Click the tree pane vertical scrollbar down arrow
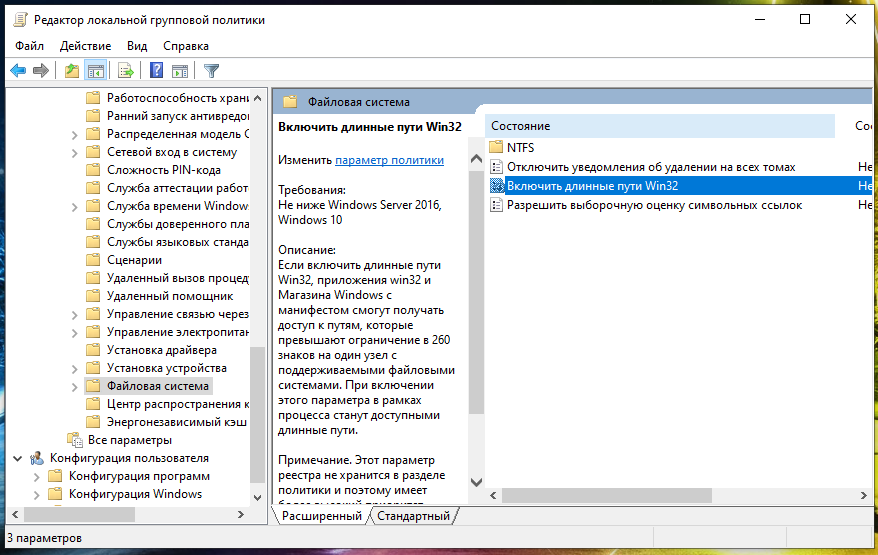Viewport: 878px width, 555px height. click(258, 497)
